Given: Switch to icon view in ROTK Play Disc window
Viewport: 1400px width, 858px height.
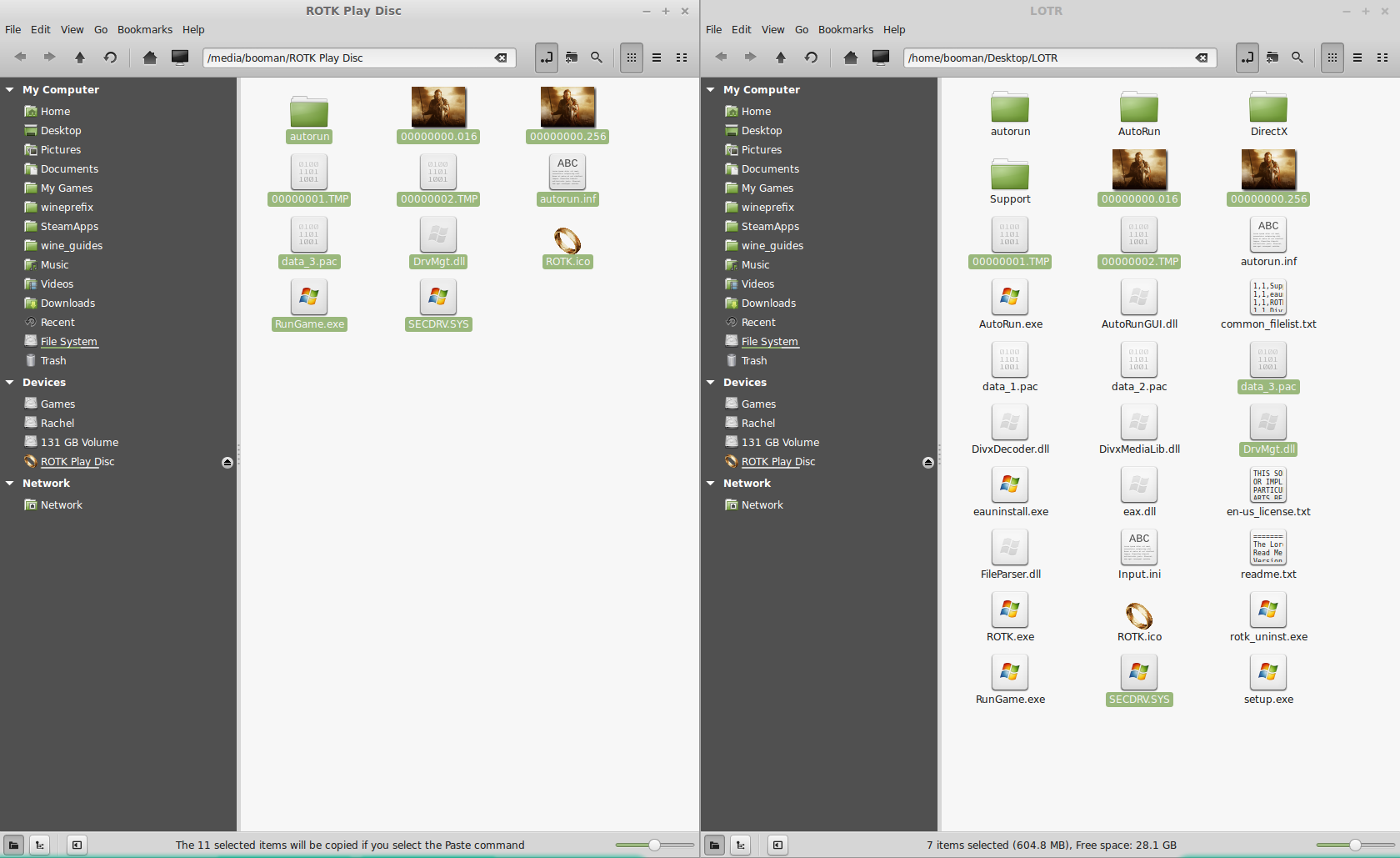Looking at the screenshot, I should pos(632,58).
